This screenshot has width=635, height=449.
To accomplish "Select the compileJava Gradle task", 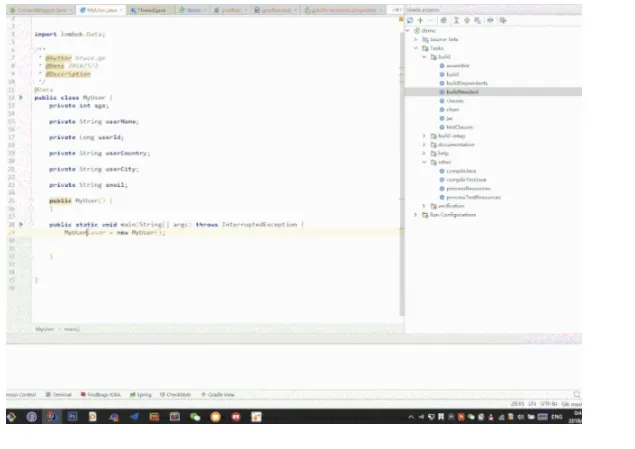I will [x=461, y=171].
